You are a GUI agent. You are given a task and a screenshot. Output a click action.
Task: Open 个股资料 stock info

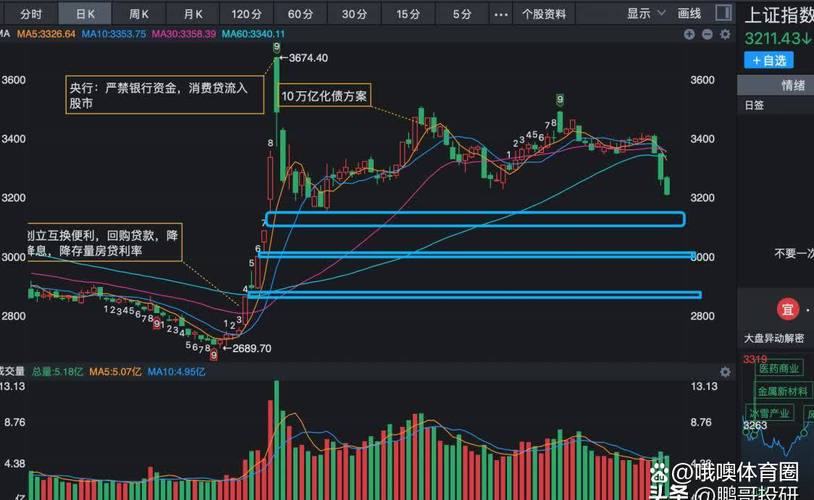click(544, 13)
